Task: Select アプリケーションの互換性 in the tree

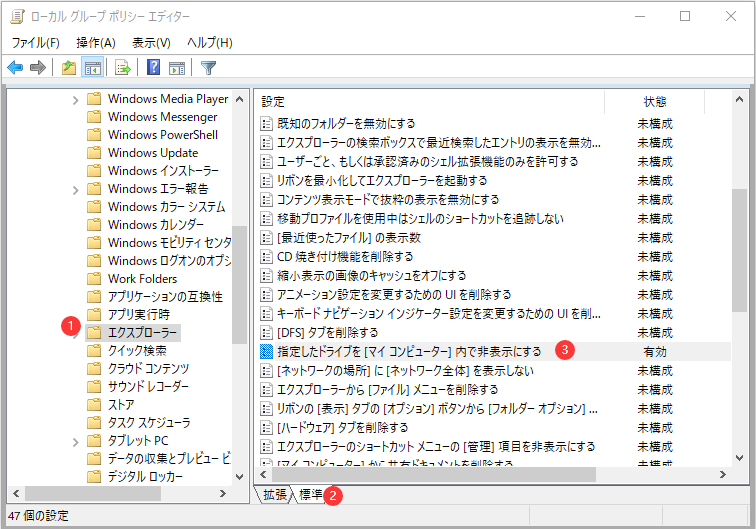Action: [x=165, y=297]
